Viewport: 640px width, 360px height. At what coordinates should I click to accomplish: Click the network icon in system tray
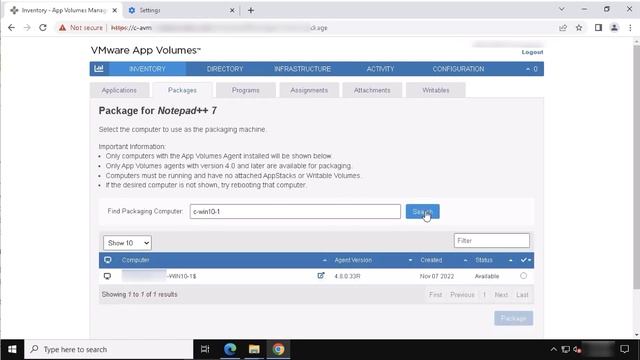(x=565, y=349)
